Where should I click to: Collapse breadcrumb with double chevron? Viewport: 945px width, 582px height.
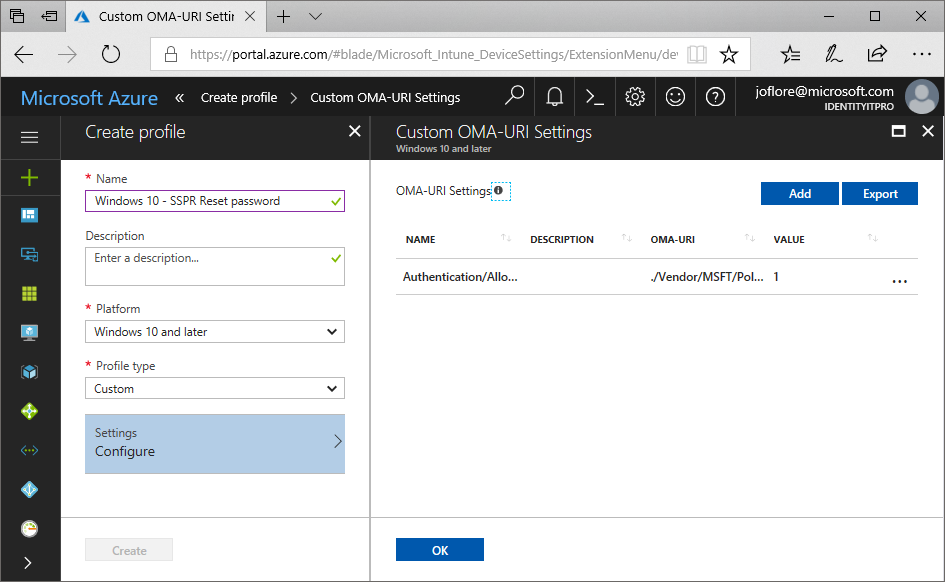pos(180,98)
